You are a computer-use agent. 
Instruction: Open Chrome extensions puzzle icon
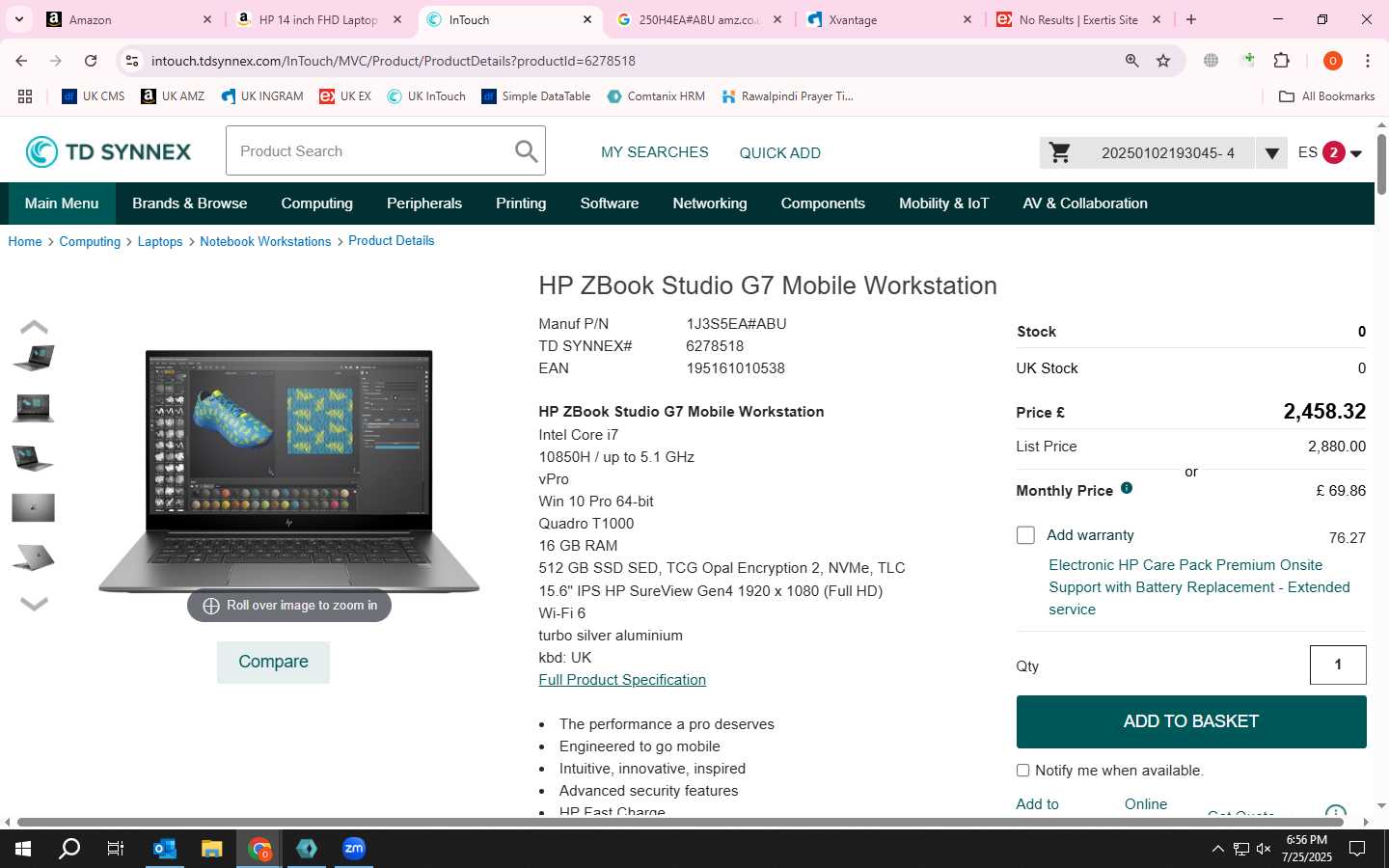(x=1282, y=61)
